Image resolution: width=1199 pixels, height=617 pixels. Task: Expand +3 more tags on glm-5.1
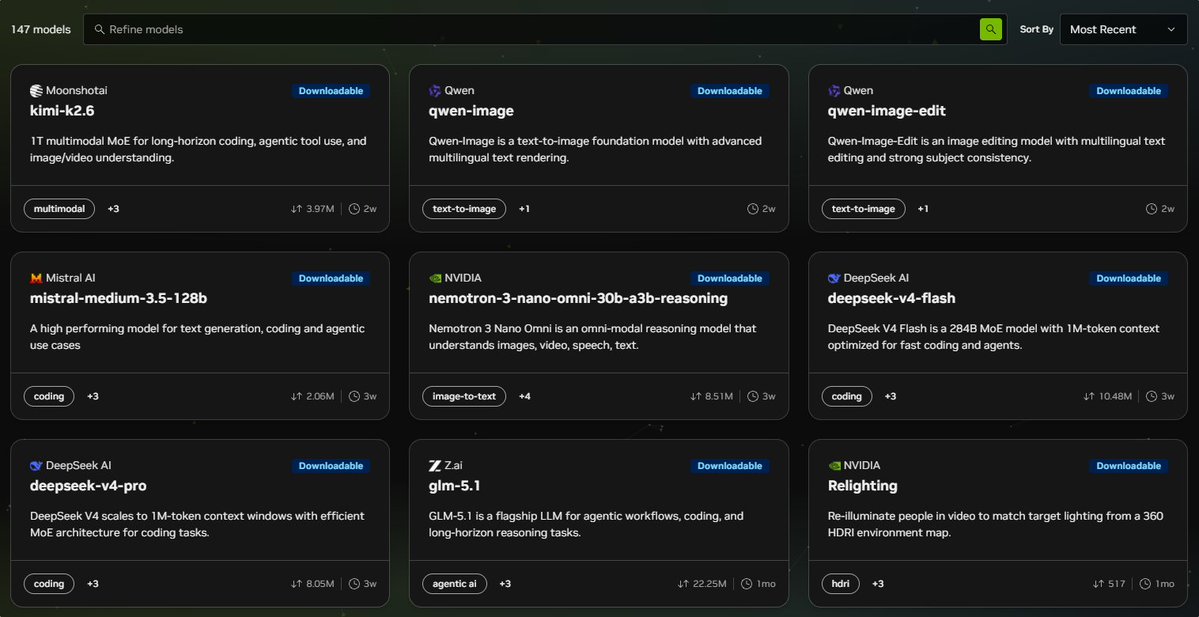[x=505, y=583]
